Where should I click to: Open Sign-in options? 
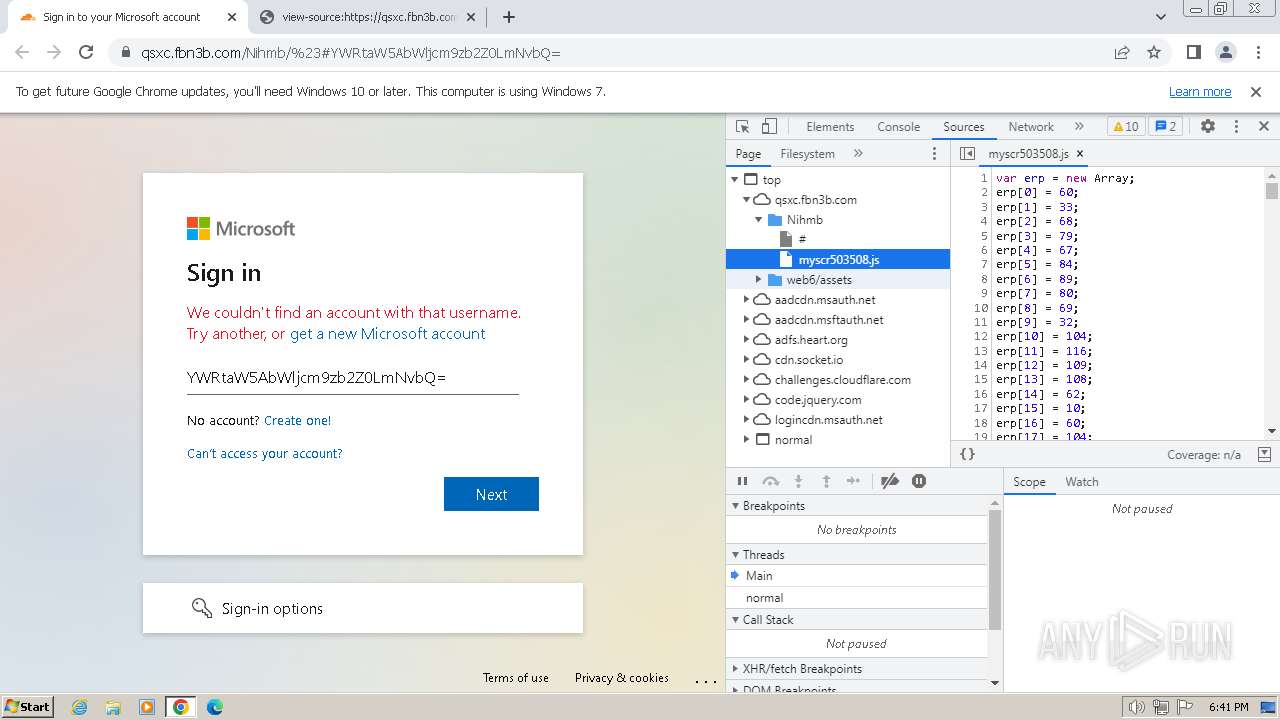tap(363, 608)
